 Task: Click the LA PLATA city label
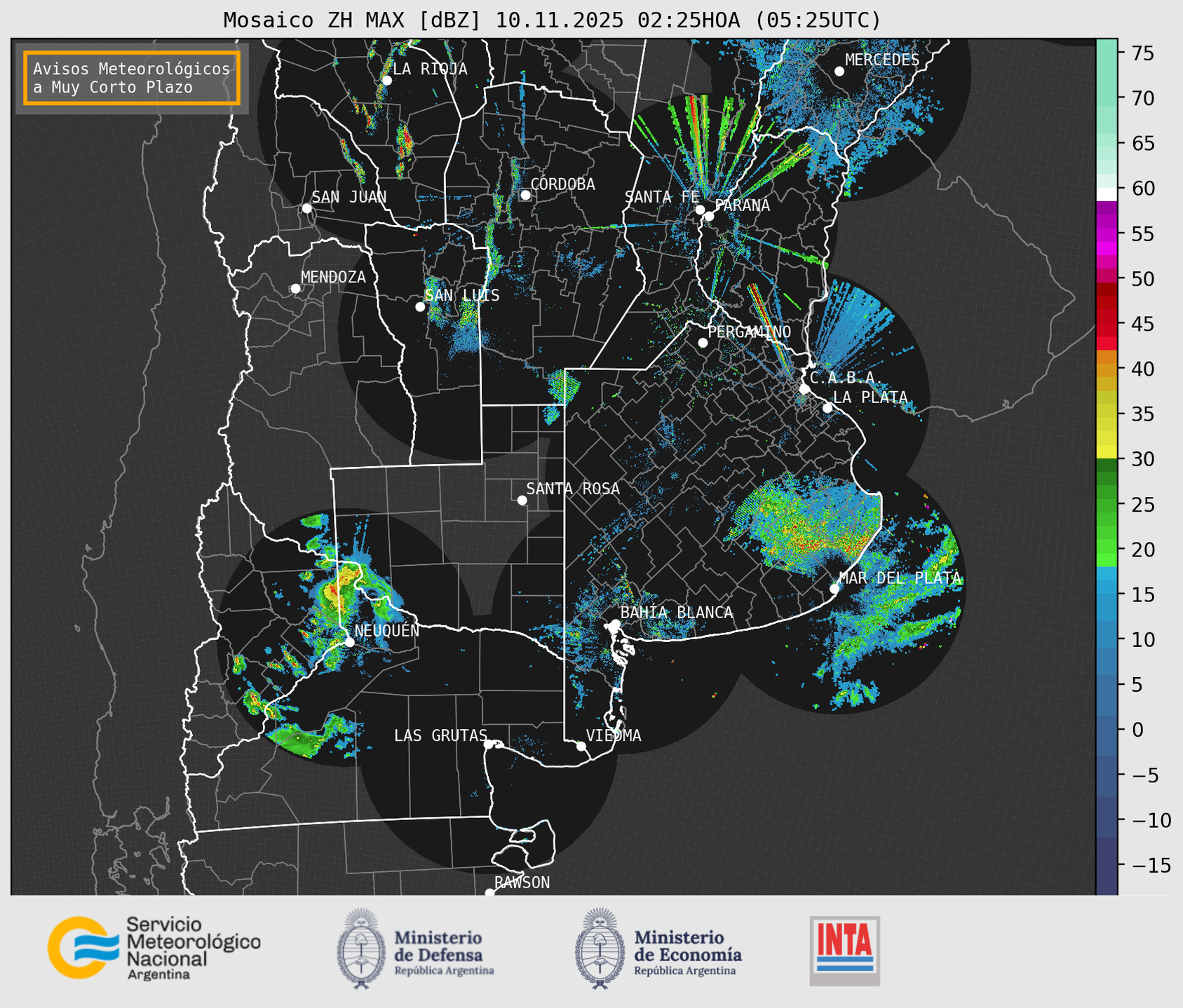[870, 397]
